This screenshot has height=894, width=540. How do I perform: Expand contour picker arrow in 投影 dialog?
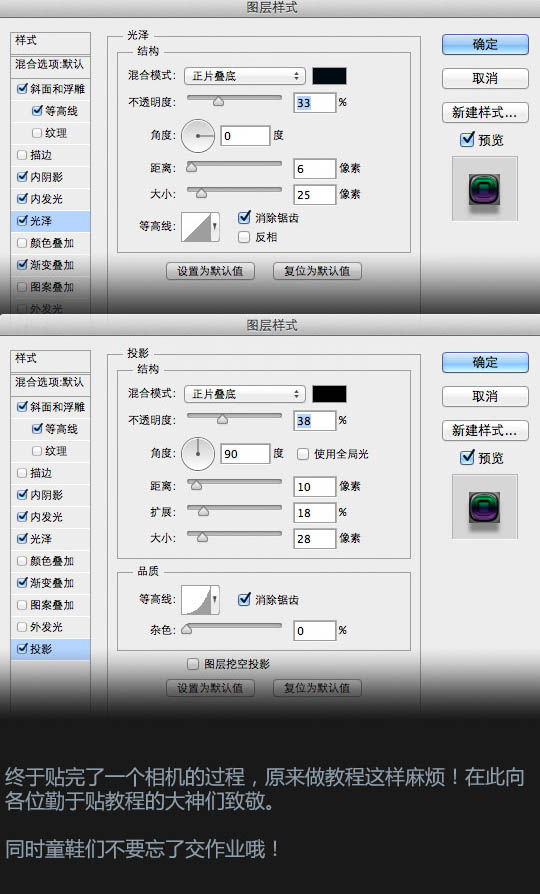(x=214, y=599)
